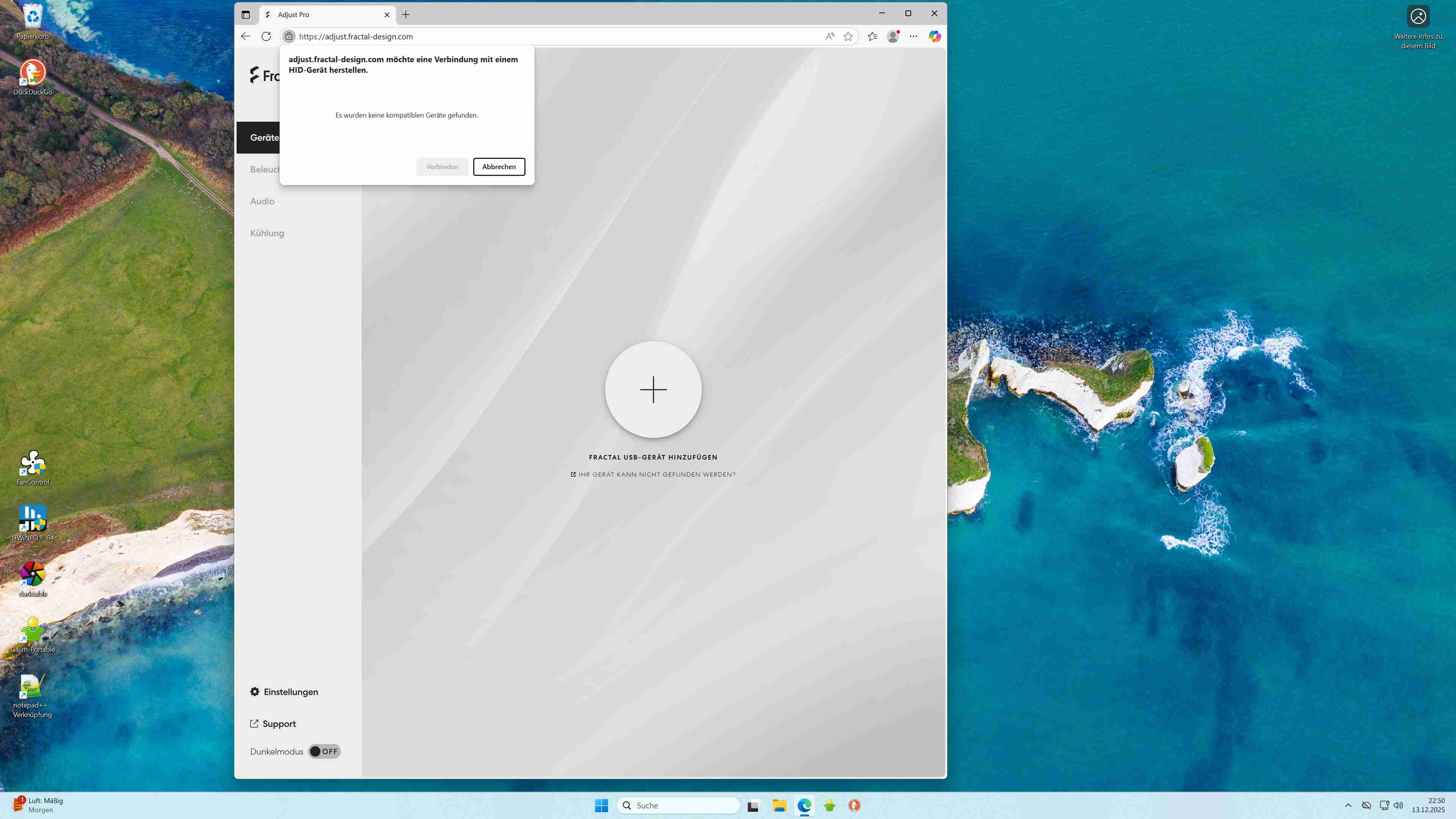Expand hidden system tray icons chevron
This screenshot has height=819, width=1456.
pos(1348,805)
